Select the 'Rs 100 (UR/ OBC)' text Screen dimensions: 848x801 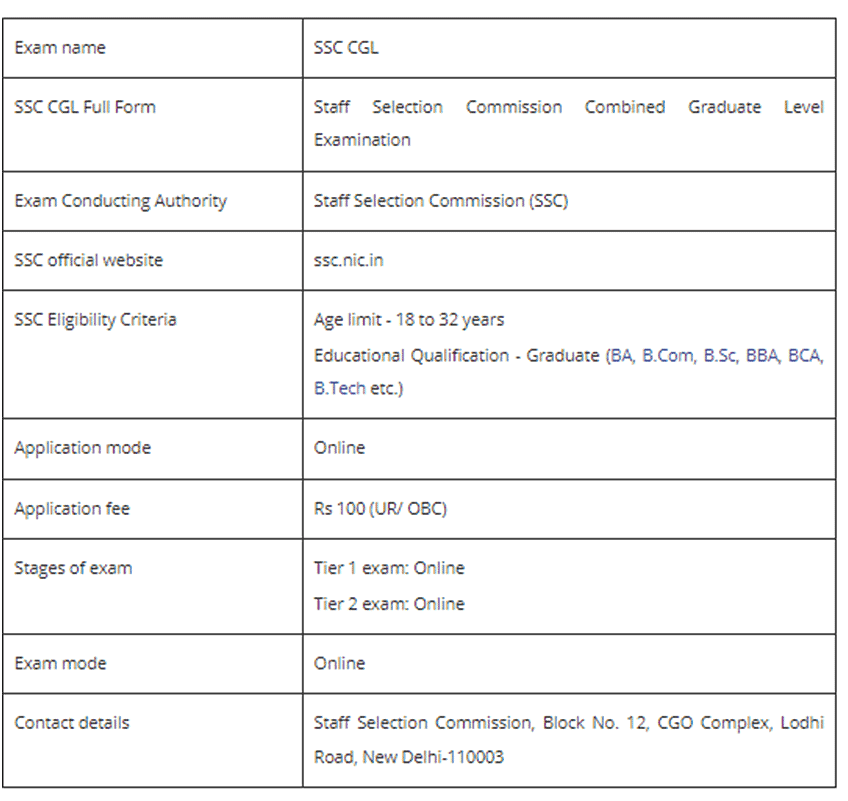[380, 509]
